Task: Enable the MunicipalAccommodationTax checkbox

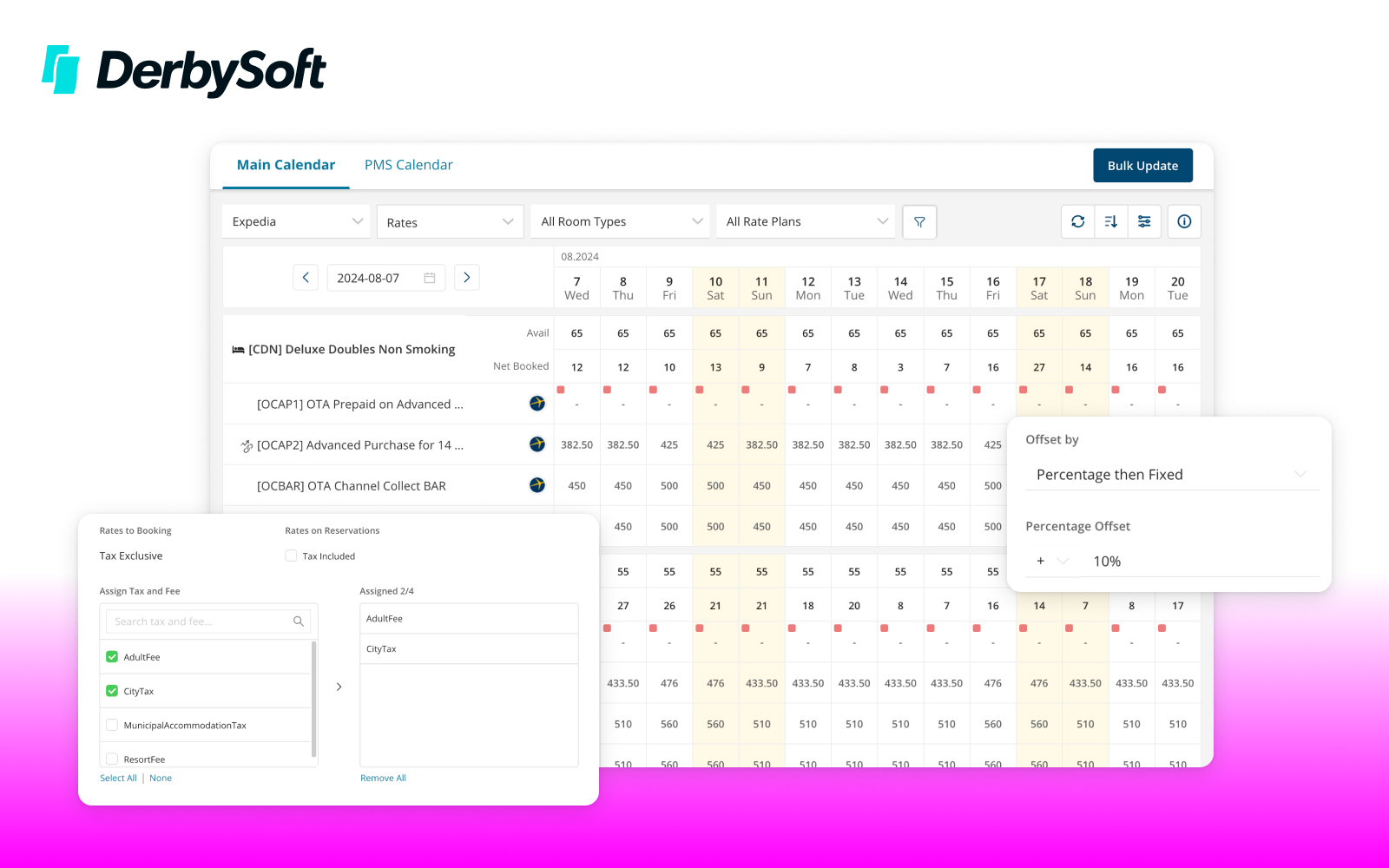Action: [112, 725]
